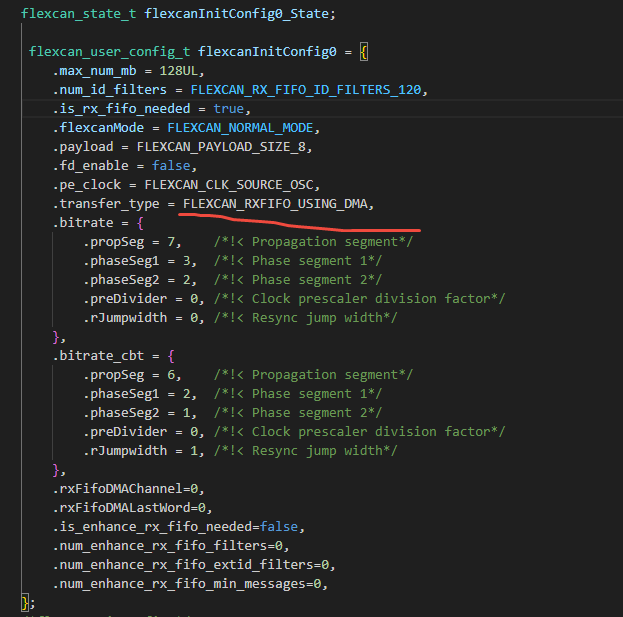Click the .flexcanMode field name
The height and width of the screenshot is (617, 623).
pyautogui.click(x=98, y=128)
